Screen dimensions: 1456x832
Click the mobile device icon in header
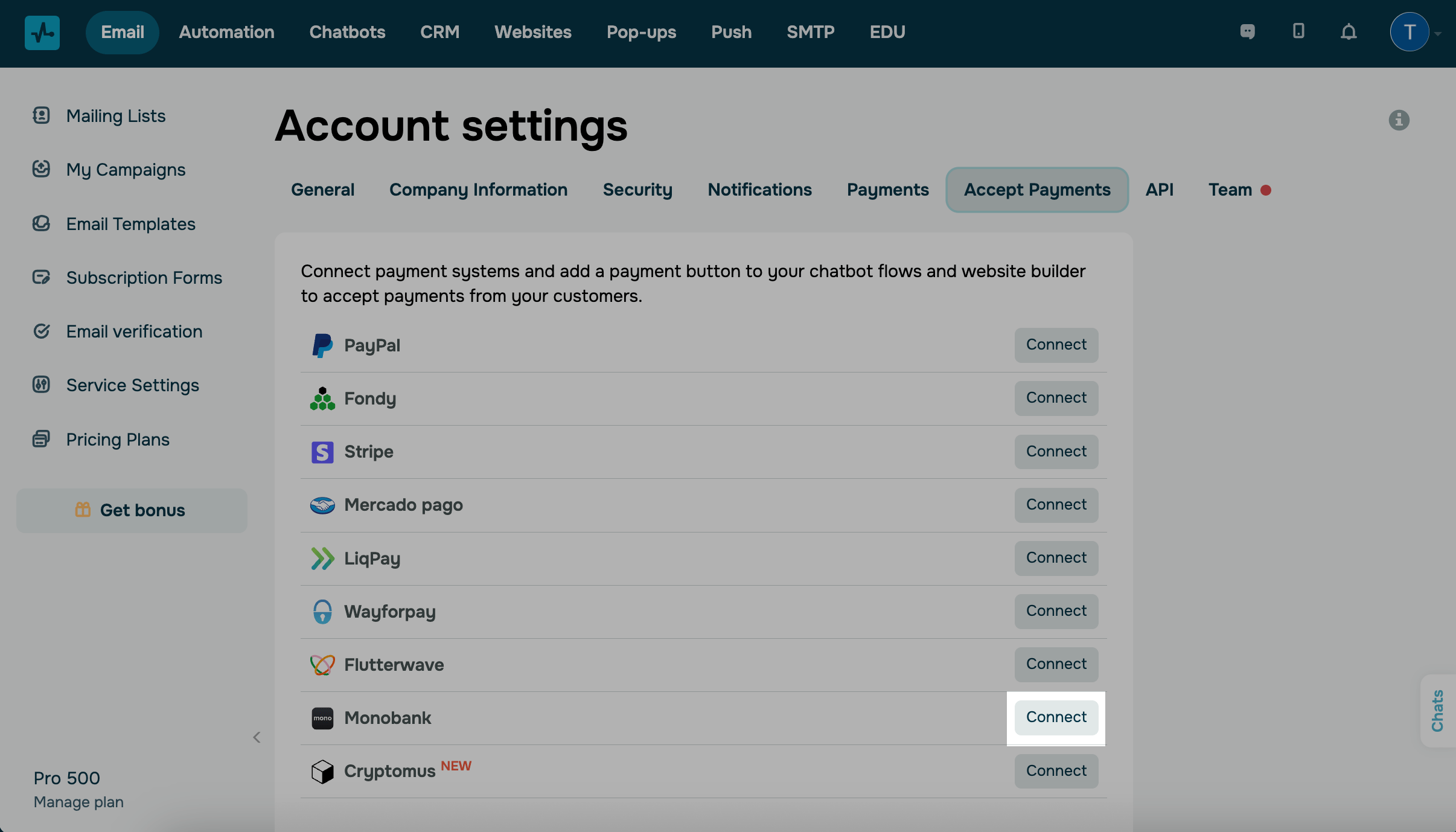coord(1298,31)
